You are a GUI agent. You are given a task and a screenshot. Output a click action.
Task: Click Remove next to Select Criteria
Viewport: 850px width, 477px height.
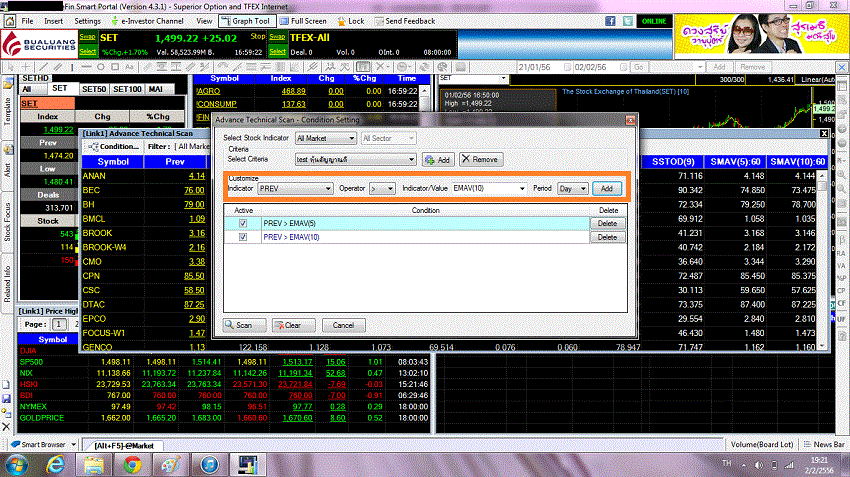click(x=481, y=159)
